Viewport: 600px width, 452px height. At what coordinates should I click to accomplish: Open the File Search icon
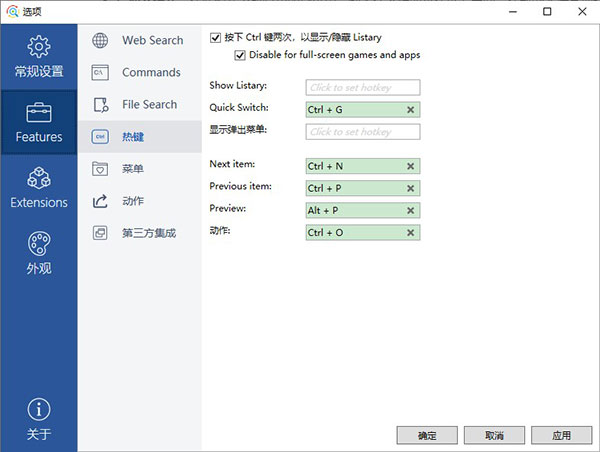click(x=101, y=105)
